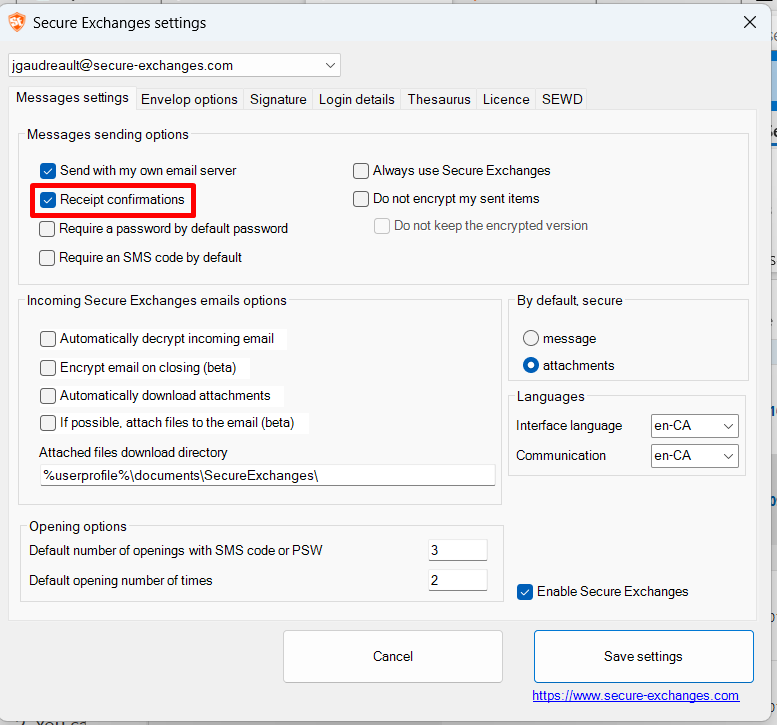Open the SEWD tab

(x=562, y=99)
